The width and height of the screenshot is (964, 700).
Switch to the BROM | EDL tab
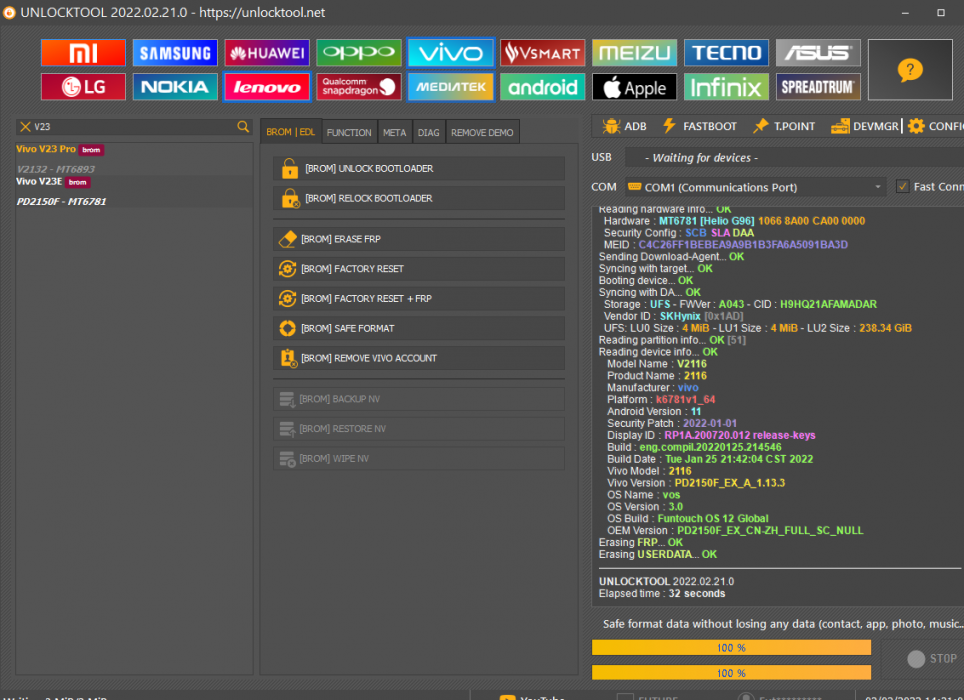[291, 132]
